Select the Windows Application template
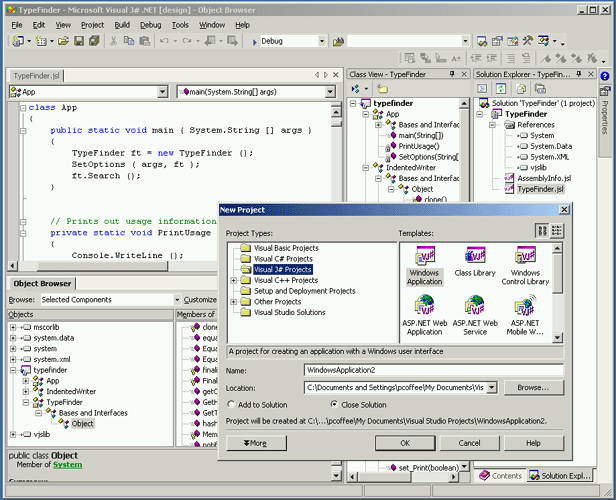This screenshot has height=500, width=616. (424, 266)
